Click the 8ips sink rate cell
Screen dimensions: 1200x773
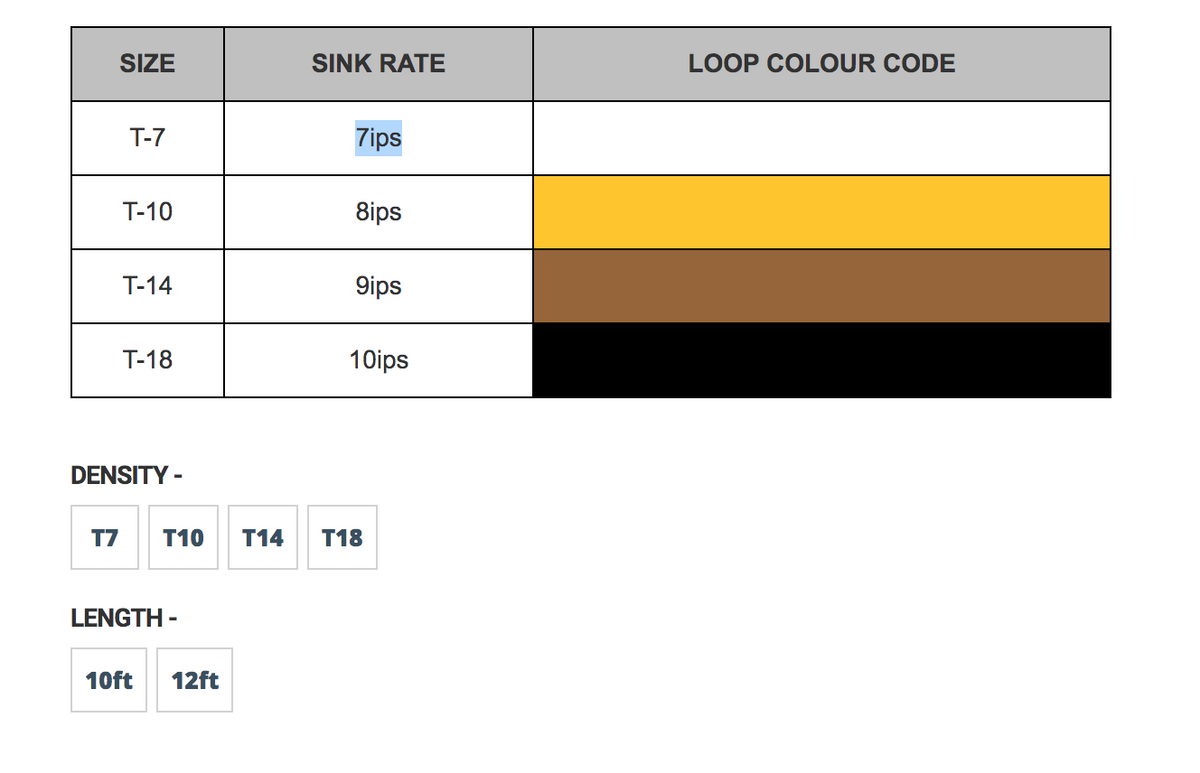click(x=378, y=212)
